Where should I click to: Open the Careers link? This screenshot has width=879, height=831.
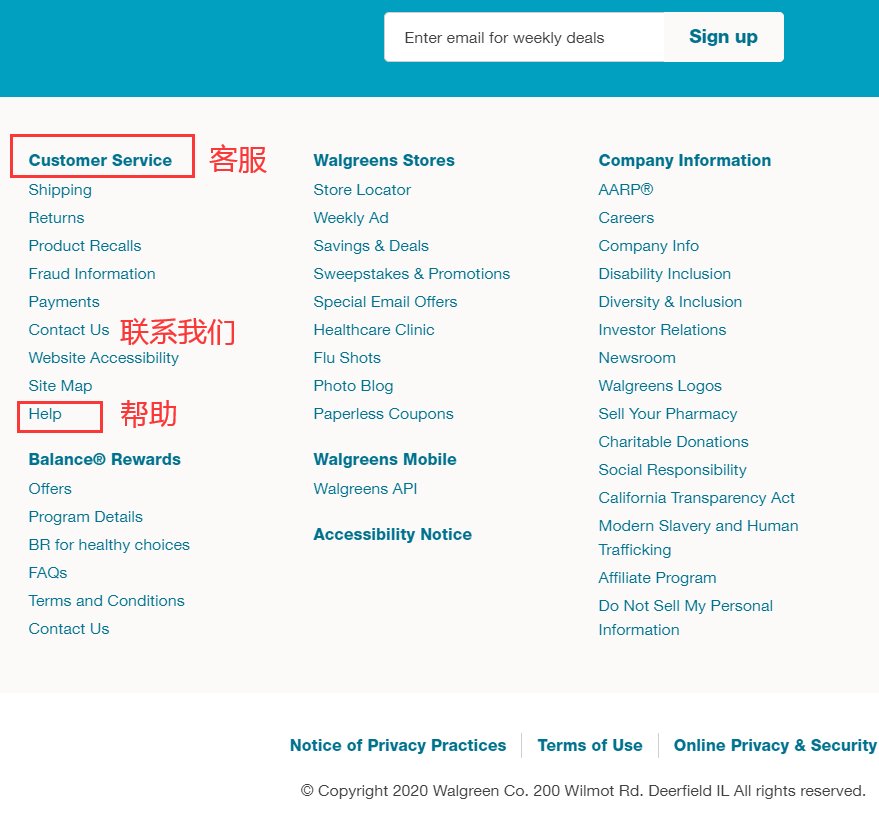[x=626, y=218]
